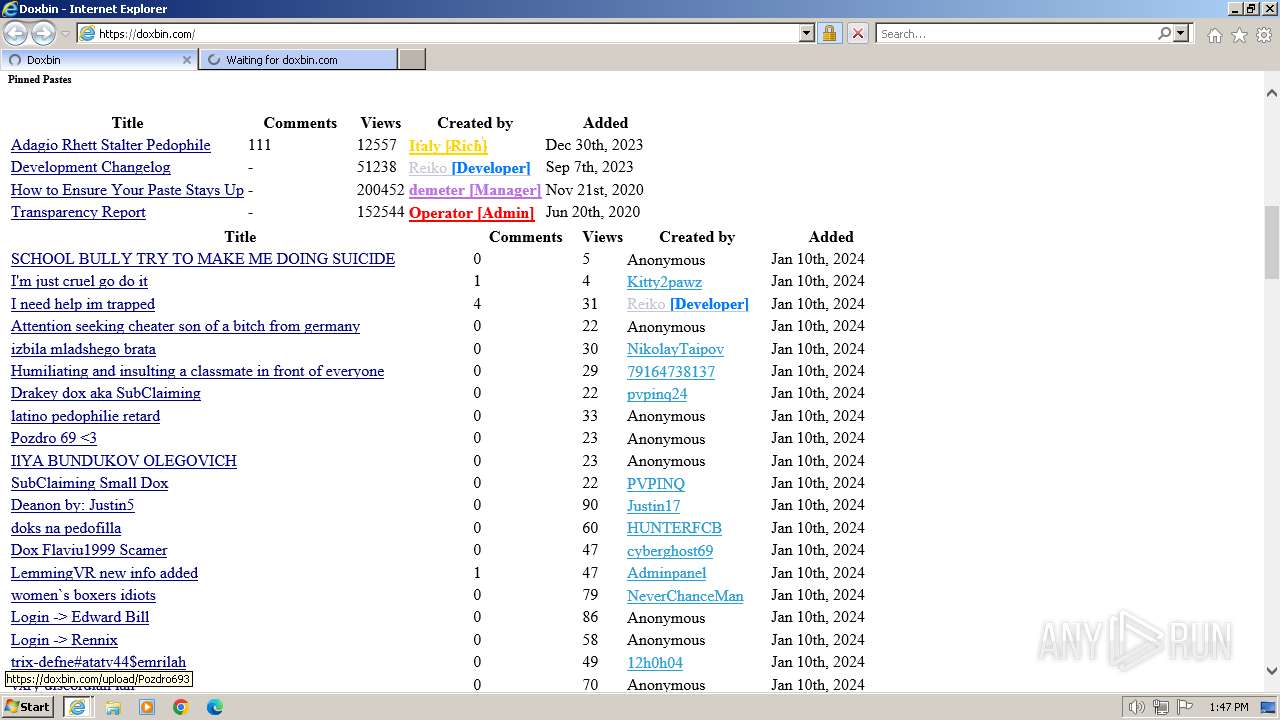The height and width of the screenshot is (720, 1280).
Task: Click the vertical scrollbar down arrow
Action: pyautogui.click(x=1272, y=671)
